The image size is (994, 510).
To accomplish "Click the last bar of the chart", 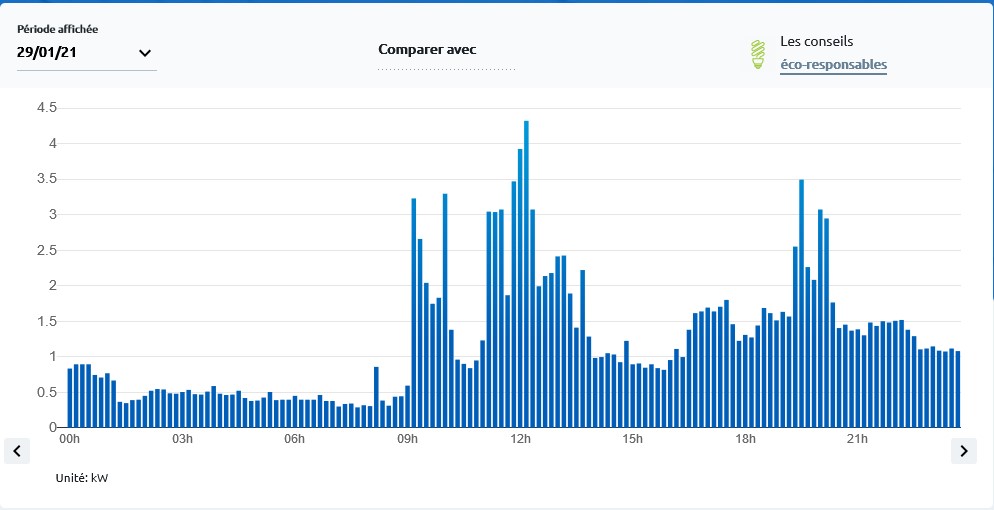I will (x=958, y=389).
